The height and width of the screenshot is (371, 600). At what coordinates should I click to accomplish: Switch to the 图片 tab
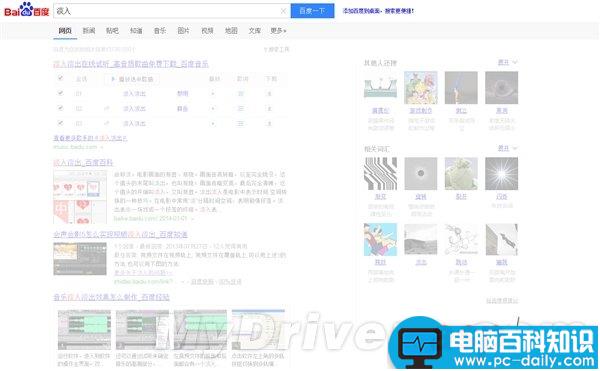[183, 31]
